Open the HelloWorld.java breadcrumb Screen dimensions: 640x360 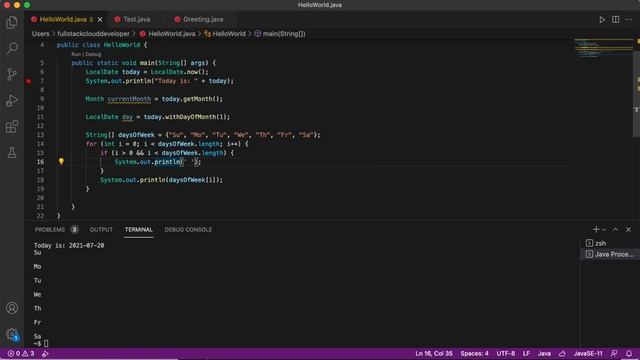pyautogui.click(x=167, y=34)
